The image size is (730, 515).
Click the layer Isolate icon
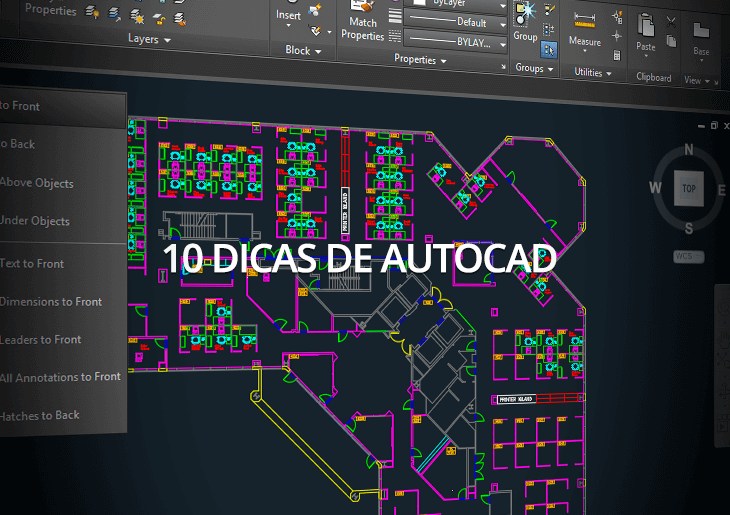[x=92, y=12]
